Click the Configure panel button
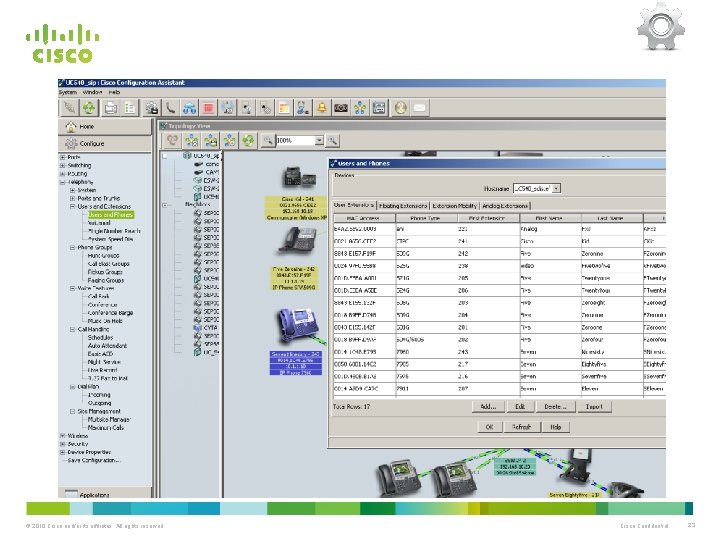The width and height of the screenshot is (720, 540). coord(105,144)
